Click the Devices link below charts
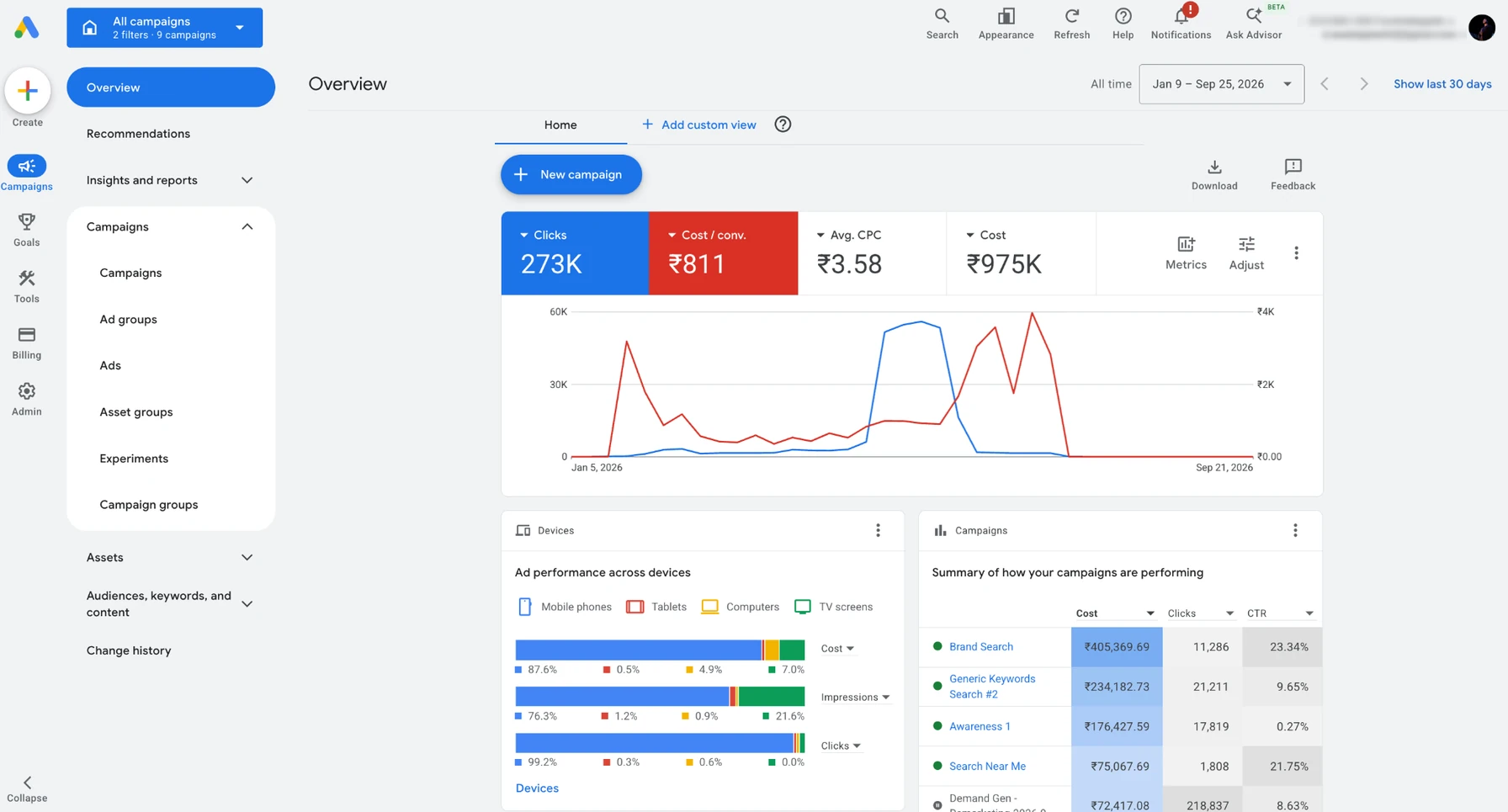The height and width of the screenshot is (812, 1508). click(537, 788)
